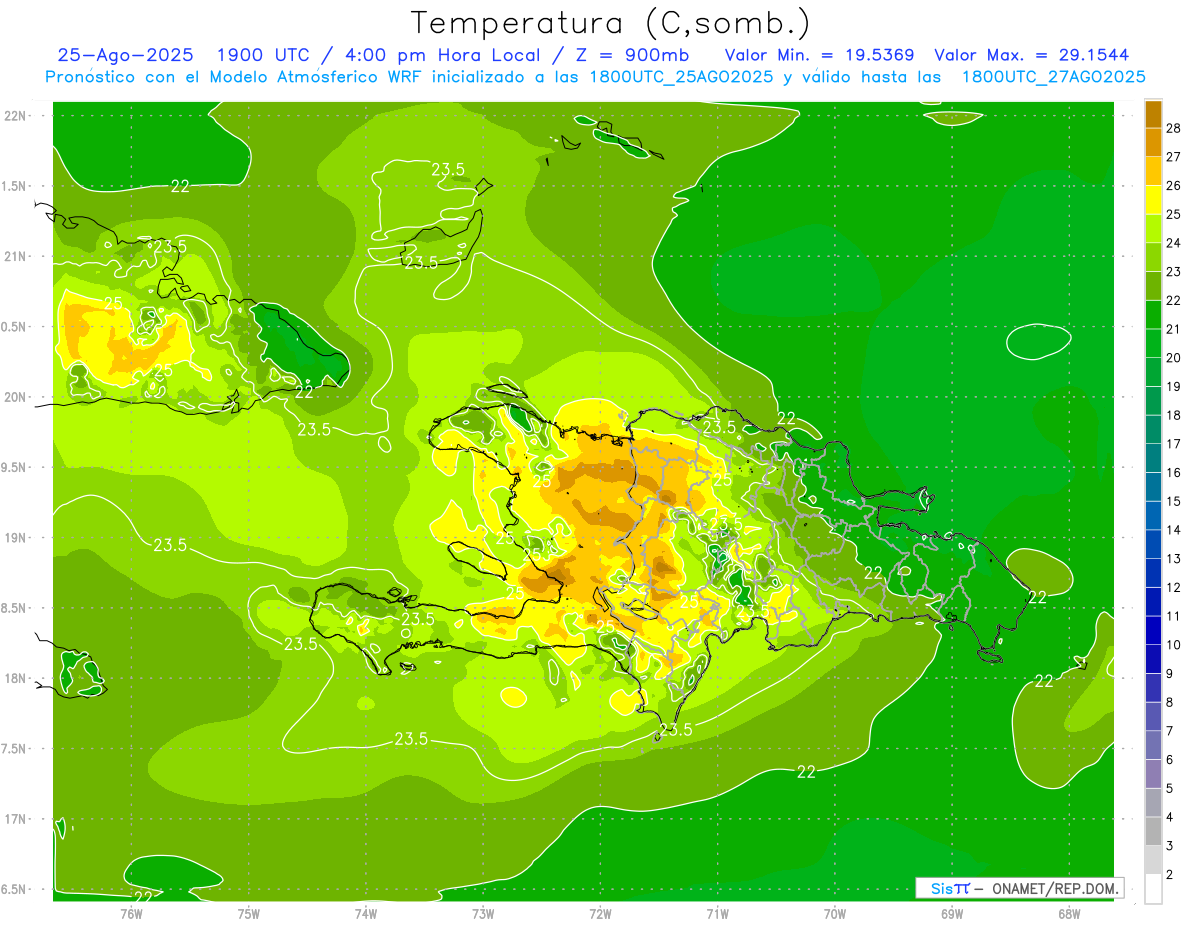Click the '20N' latitude axis label
The height and width of the screenshot is (927, 1200).
pos(15,397)
